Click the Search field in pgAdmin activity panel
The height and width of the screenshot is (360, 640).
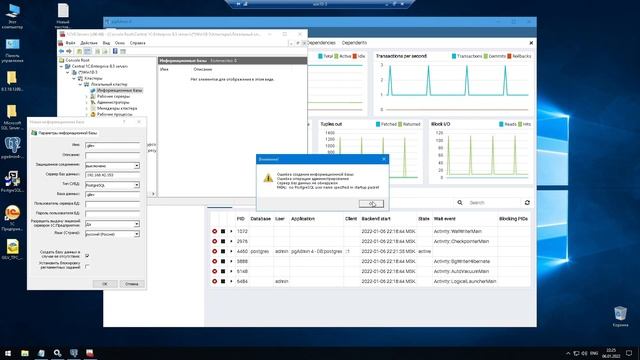493,202
